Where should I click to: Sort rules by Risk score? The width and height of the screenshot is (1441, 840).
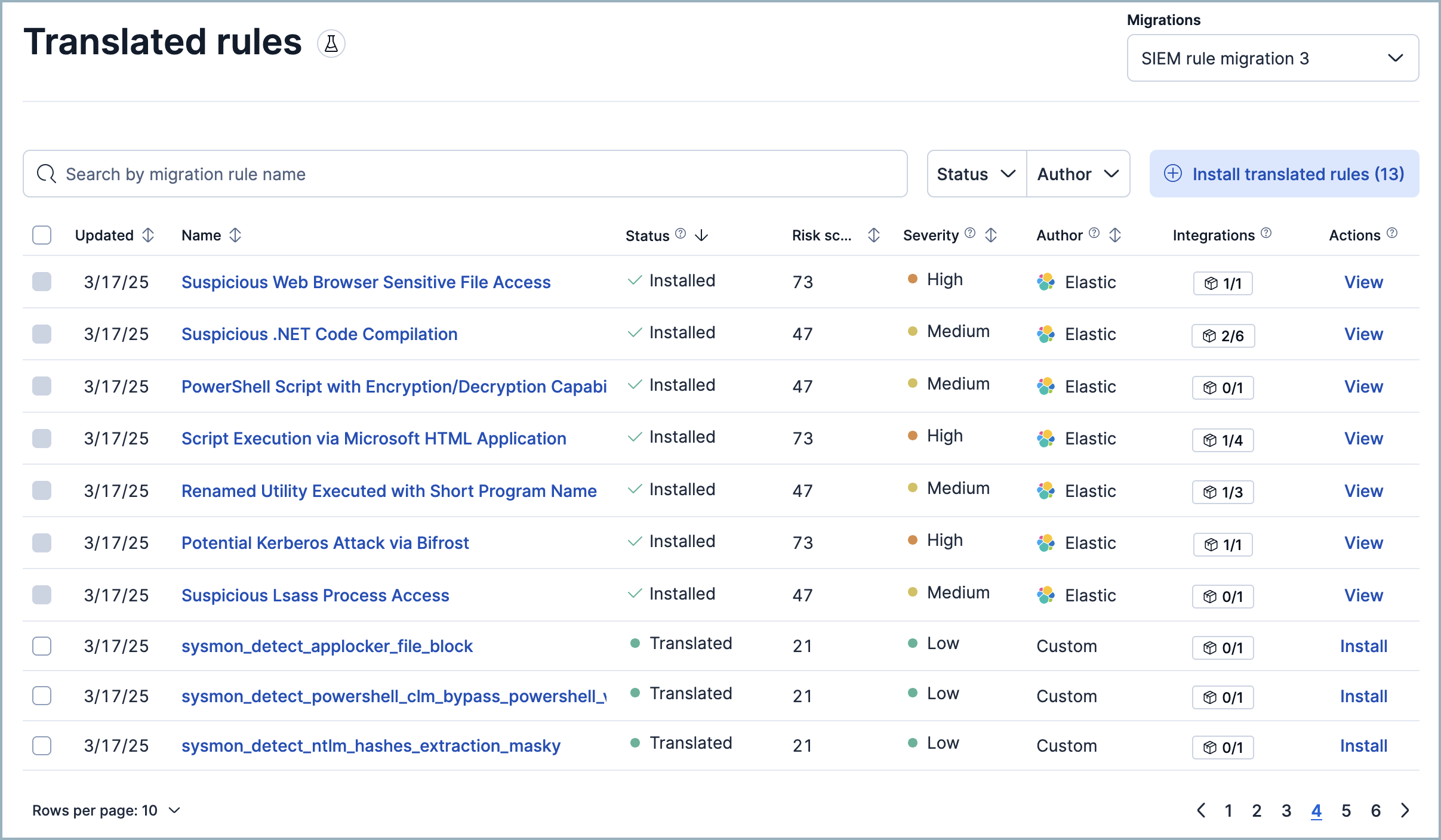coord(873,235)
